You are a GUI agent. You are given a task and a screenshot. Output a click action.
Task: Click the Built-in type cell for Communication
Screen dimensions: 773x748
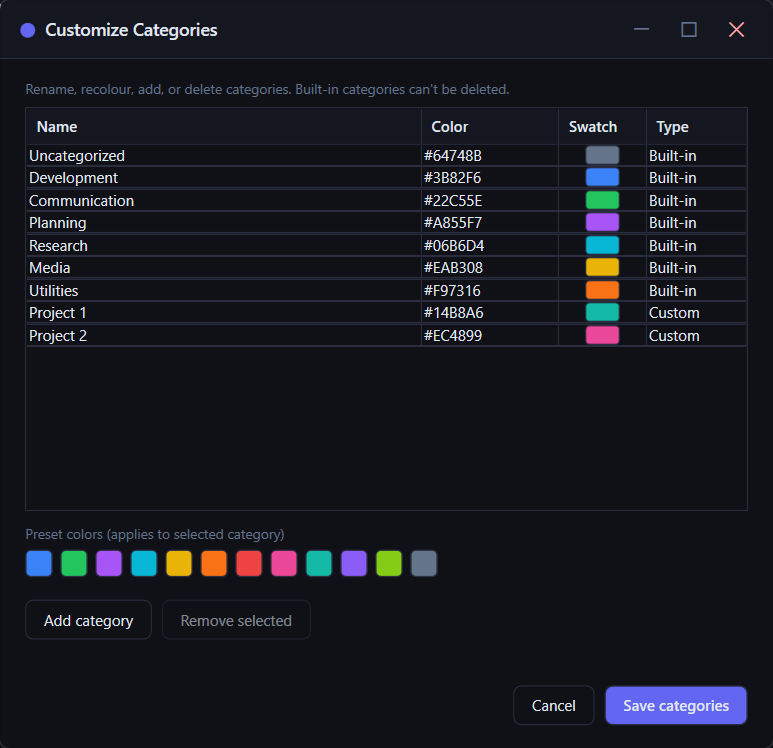(x=697, y=200)
